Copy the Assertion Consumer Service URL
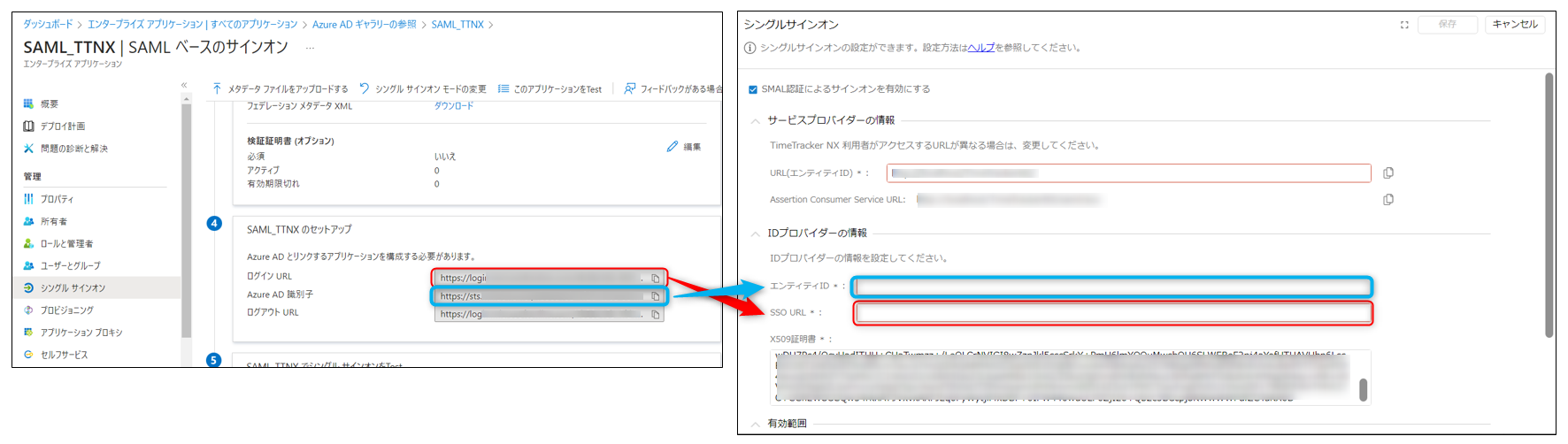 (x=1387, y=200)
